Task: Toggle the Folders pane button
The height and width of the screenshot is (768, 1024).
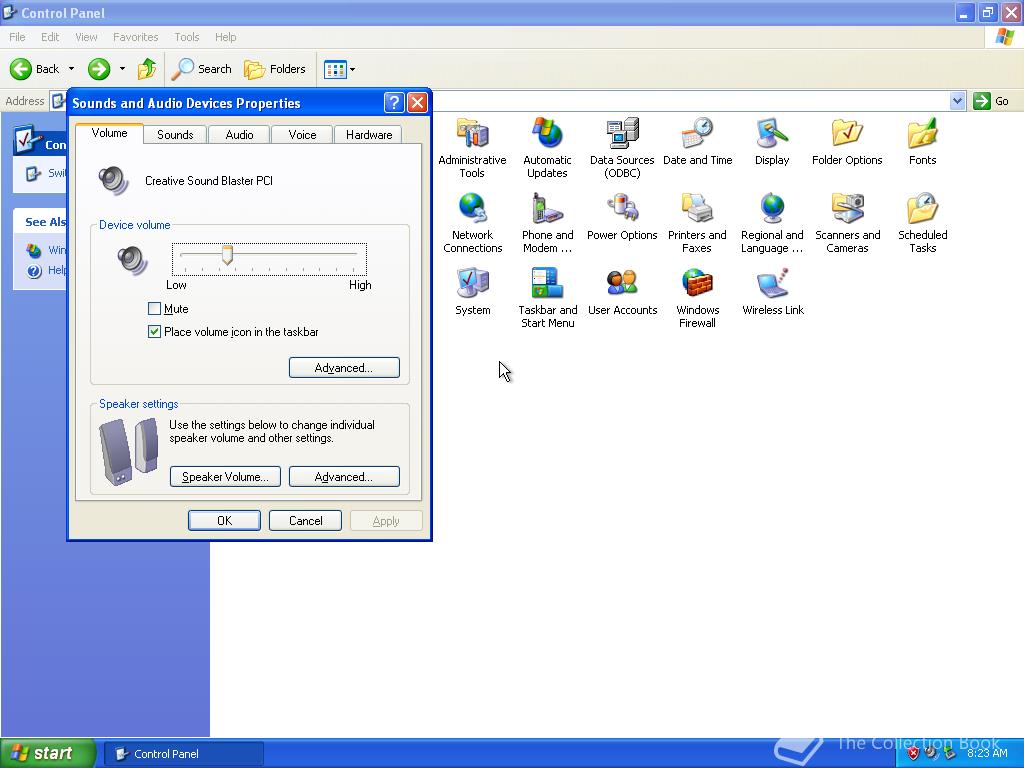Action: click(x=274, y=69)
